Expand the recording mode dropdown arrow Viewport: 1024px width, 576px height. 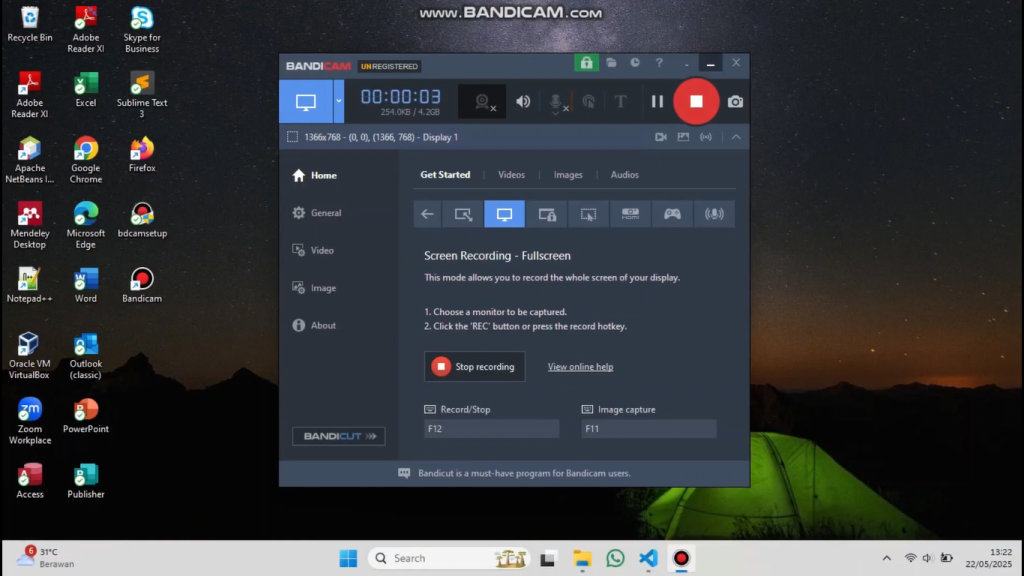pyautogui.click(x=338, y=102)
